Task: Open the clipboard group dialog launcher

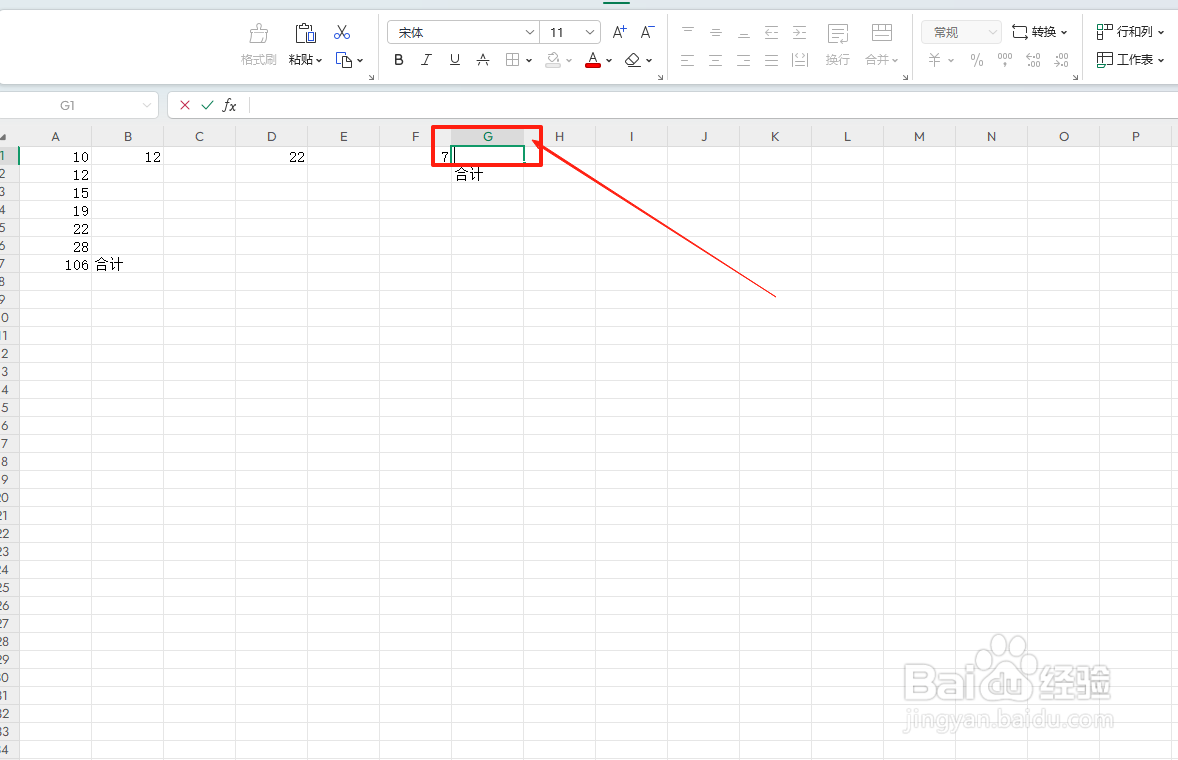Action: (371, 77)
